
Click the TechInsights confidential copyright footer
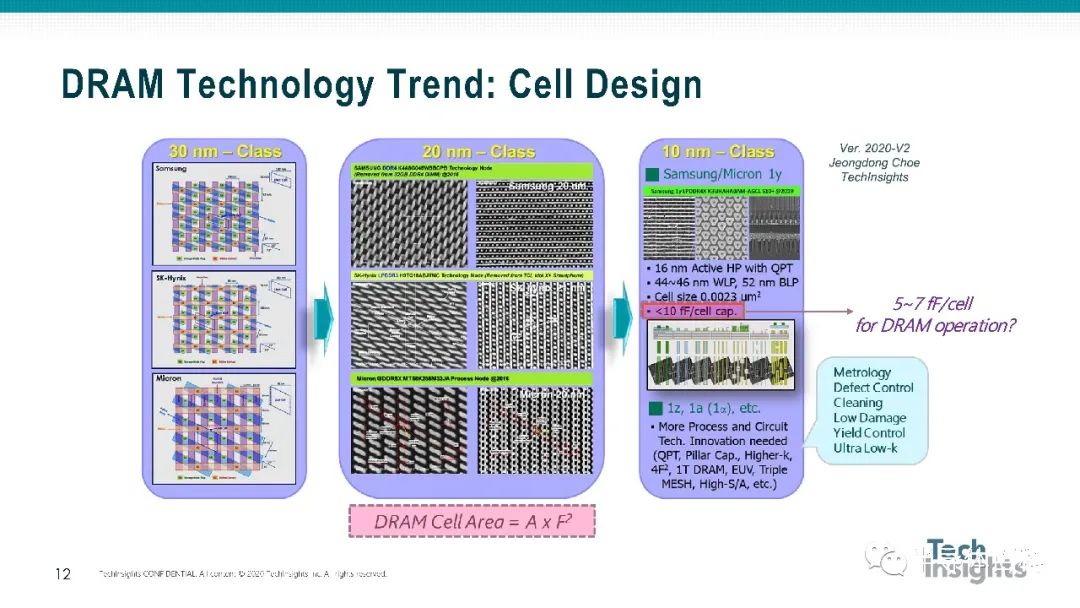point(243,574)
